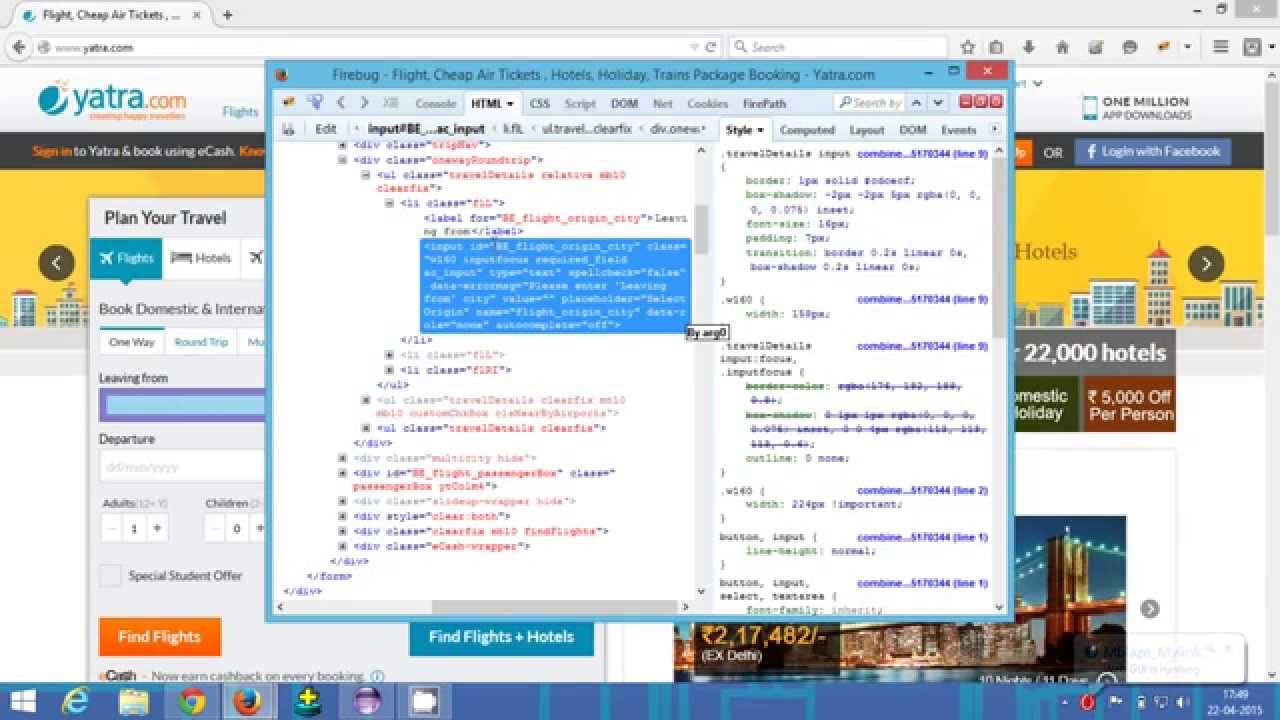The image size is (1280, 720).
Task: Select the highlighted BE_flight_origin_city input node
Action: pyautogui.click(x=555, y=285)
